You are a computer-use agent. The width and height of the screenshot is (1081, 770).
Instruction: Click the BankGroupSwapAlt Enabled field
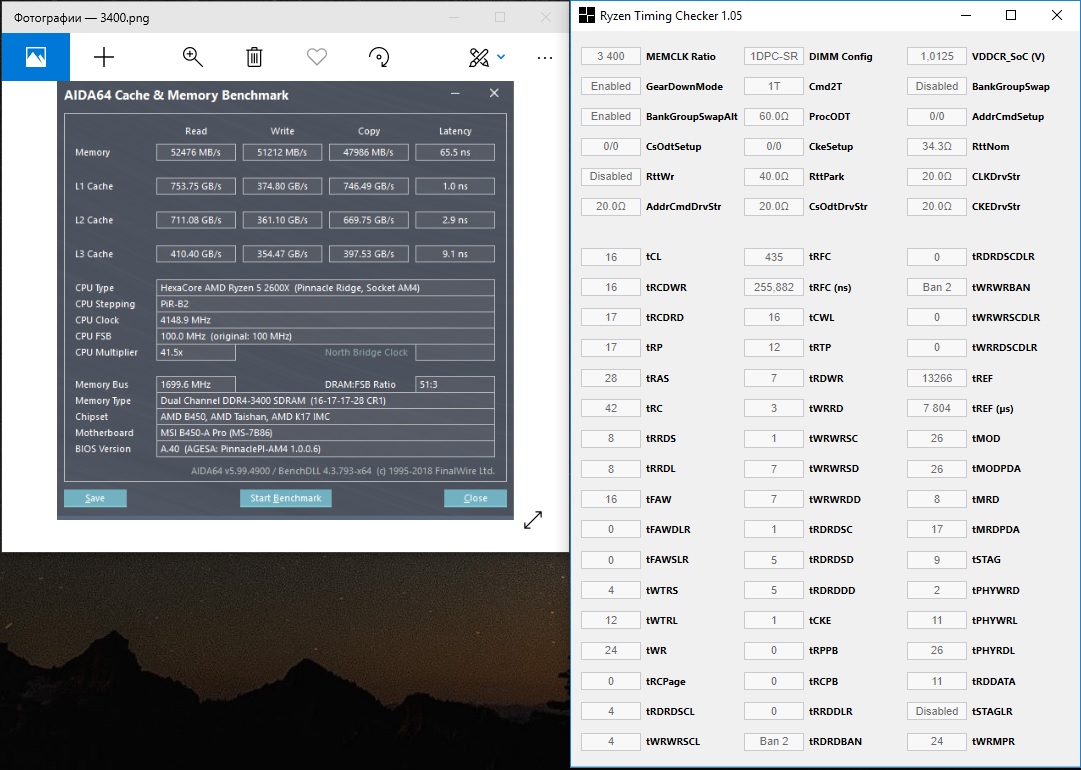(x=611, y=116)
